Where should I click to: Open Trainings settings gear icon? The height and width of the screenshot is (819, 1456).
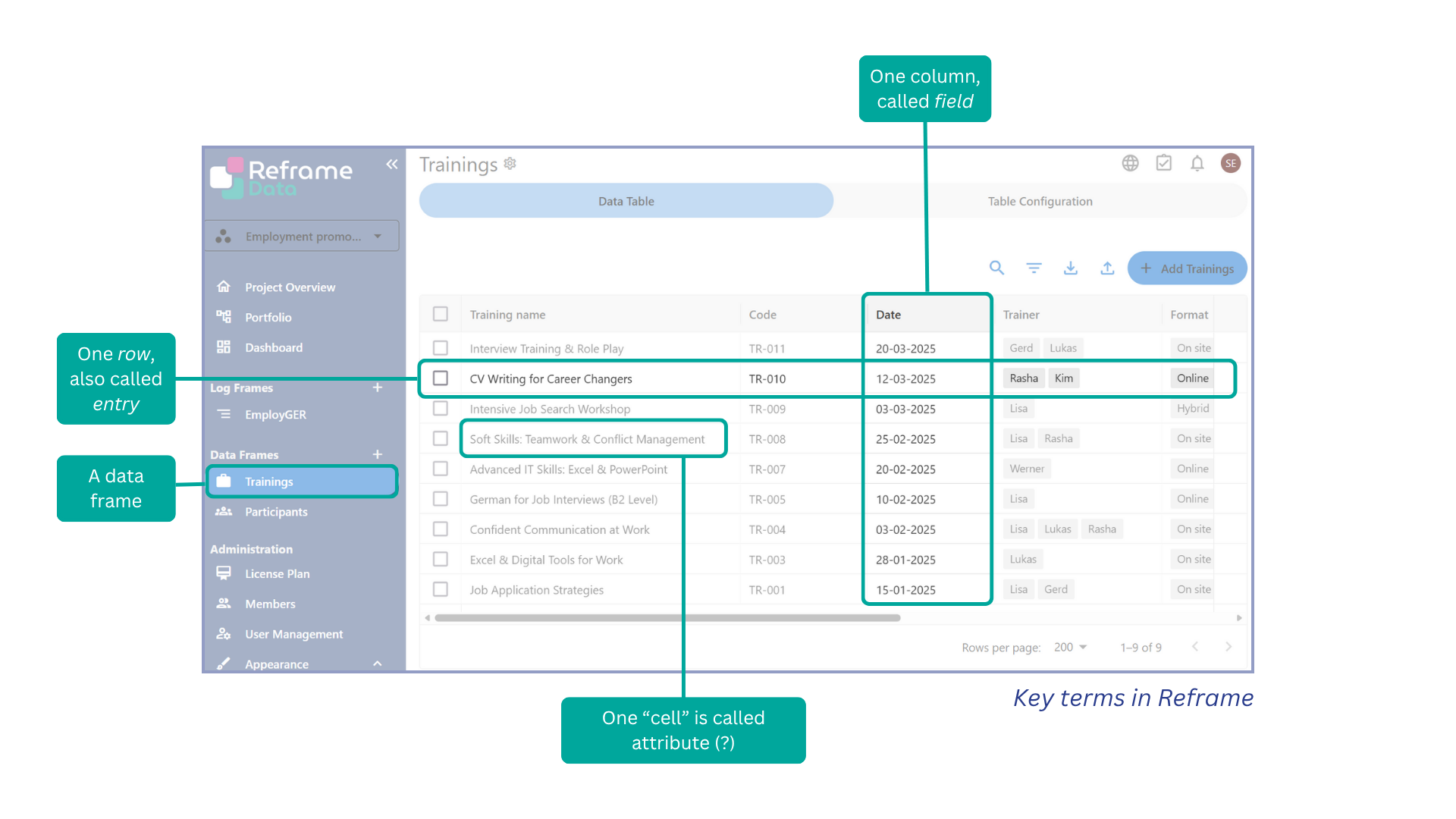tap(510, 164)
